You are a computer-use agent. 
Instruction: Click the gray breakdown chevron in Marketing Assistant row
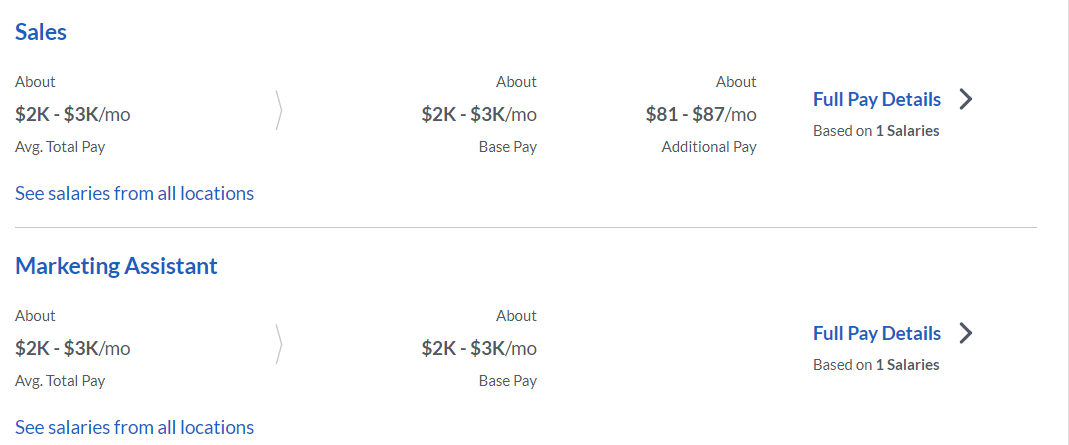click(278, 344)
